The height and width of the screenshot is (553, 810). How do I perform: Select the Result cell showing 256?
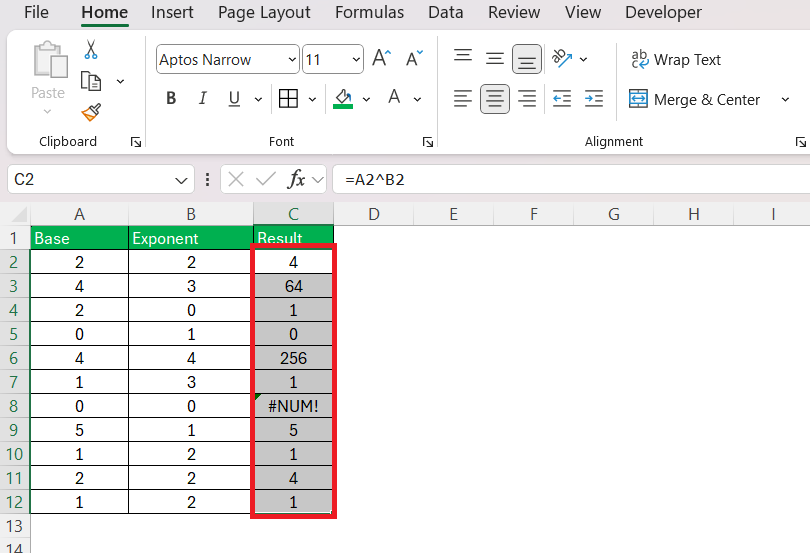[x=293, y=358]
